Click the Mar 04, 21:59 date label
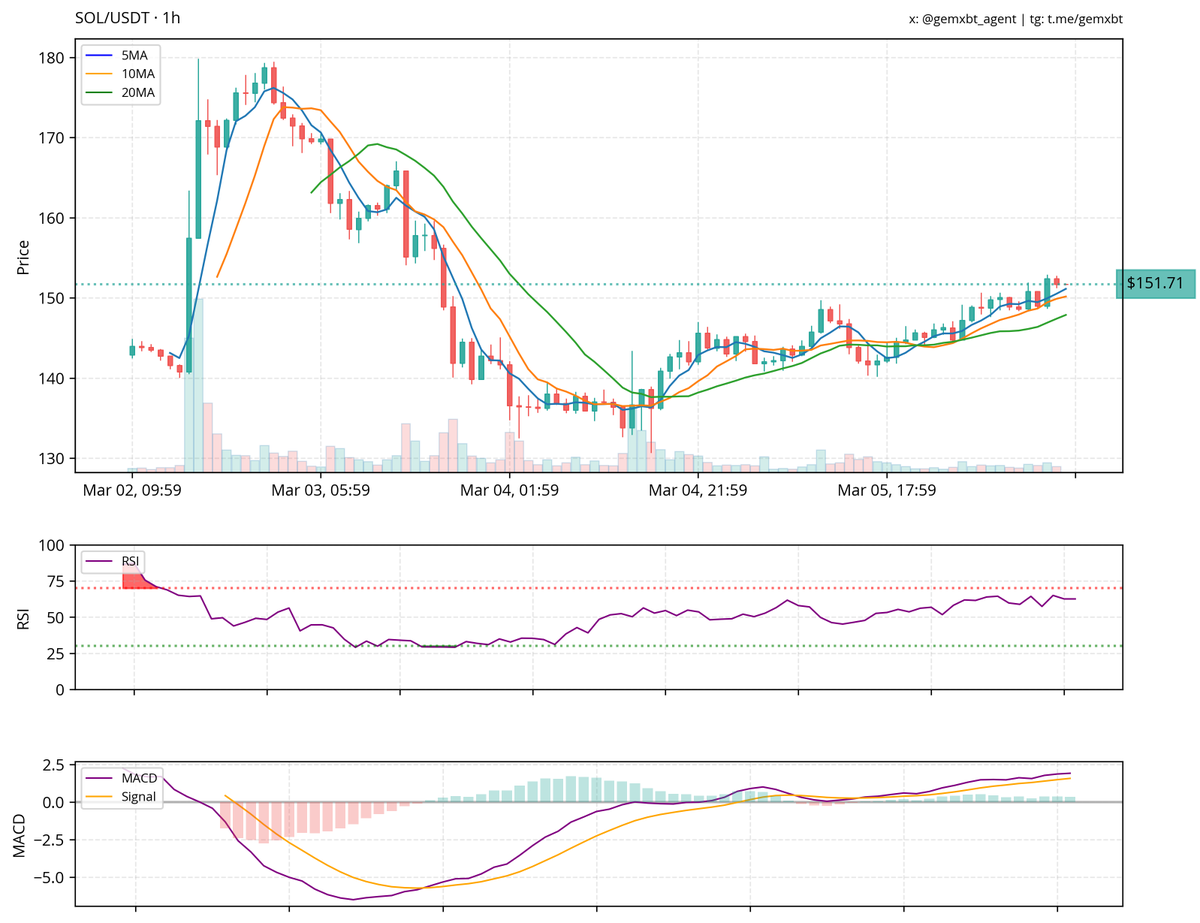Image resolution: width=1200 pixels, height=923 pixels. tap(698, 490)
